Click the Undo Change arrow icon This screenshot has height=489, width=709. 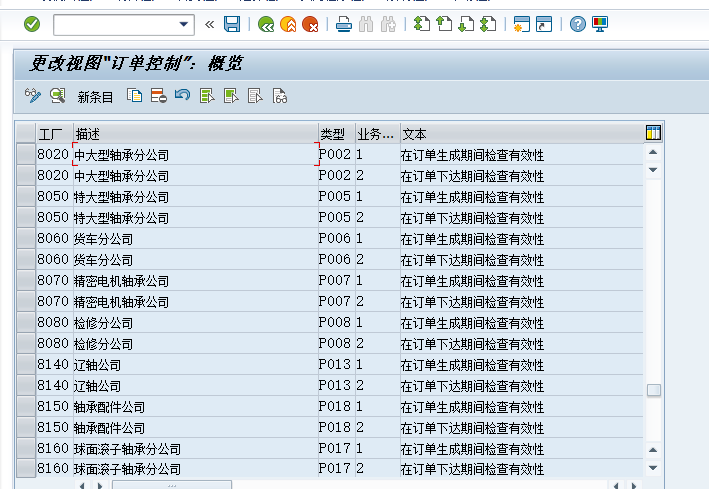183,95
